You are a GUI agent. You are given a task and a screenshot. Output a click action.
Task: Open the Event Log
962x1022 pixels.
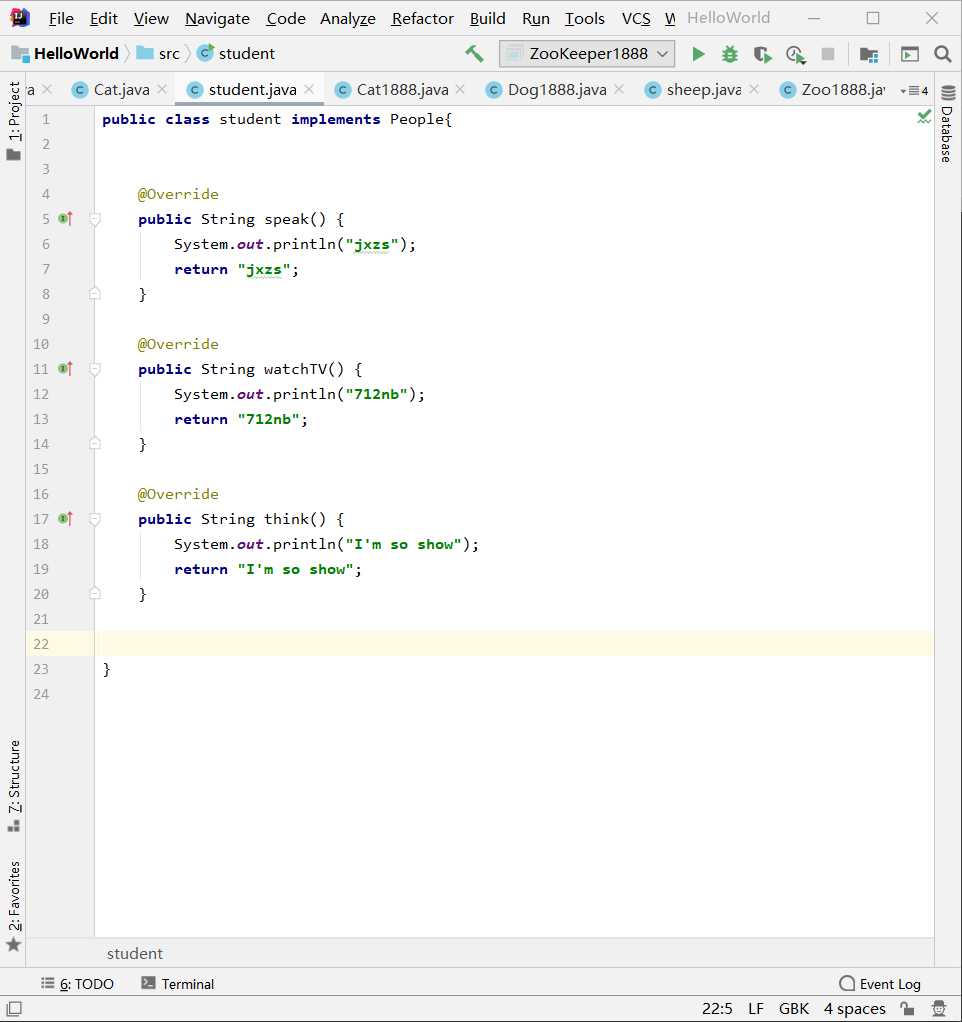[880, 984]
